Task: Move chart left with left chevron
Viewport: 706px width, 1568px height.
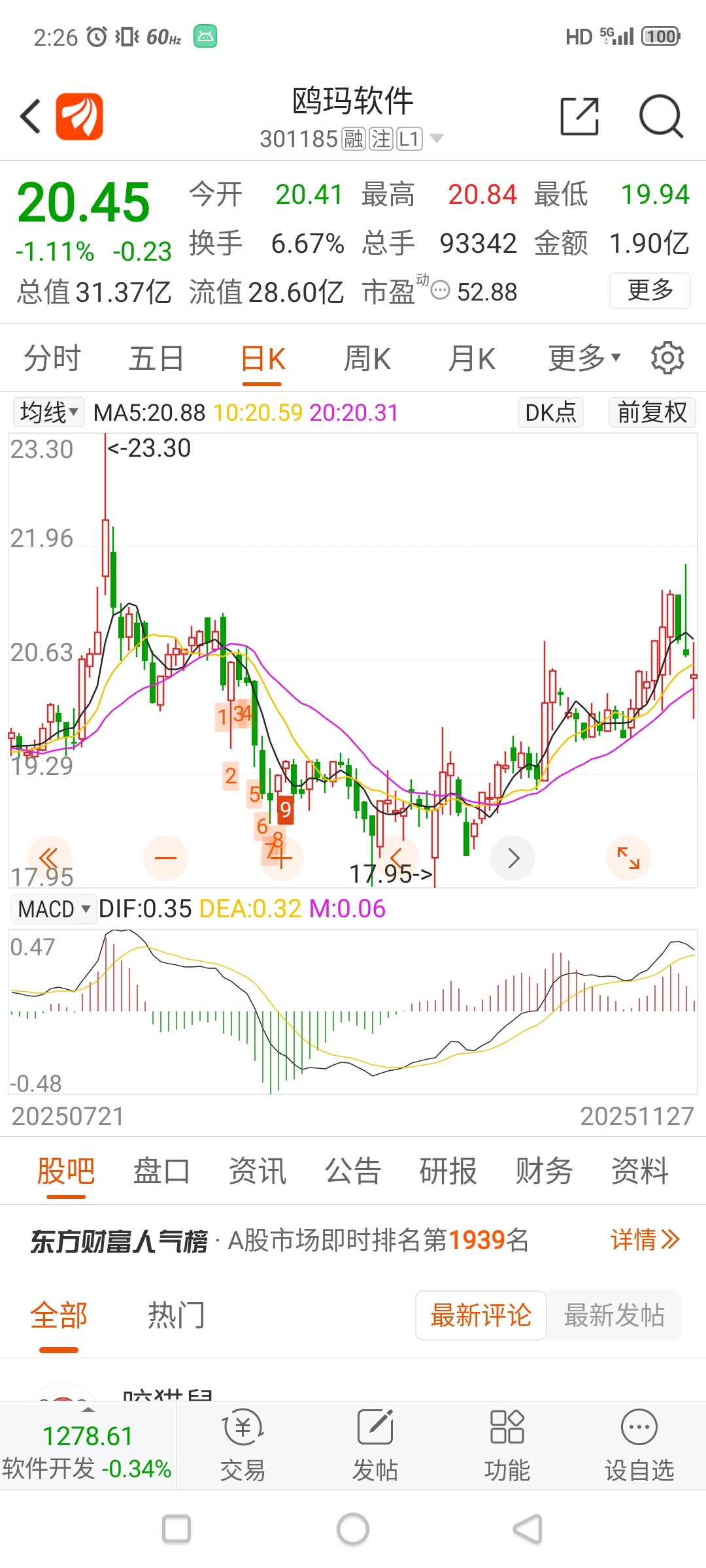Action: tap(397, 858)
